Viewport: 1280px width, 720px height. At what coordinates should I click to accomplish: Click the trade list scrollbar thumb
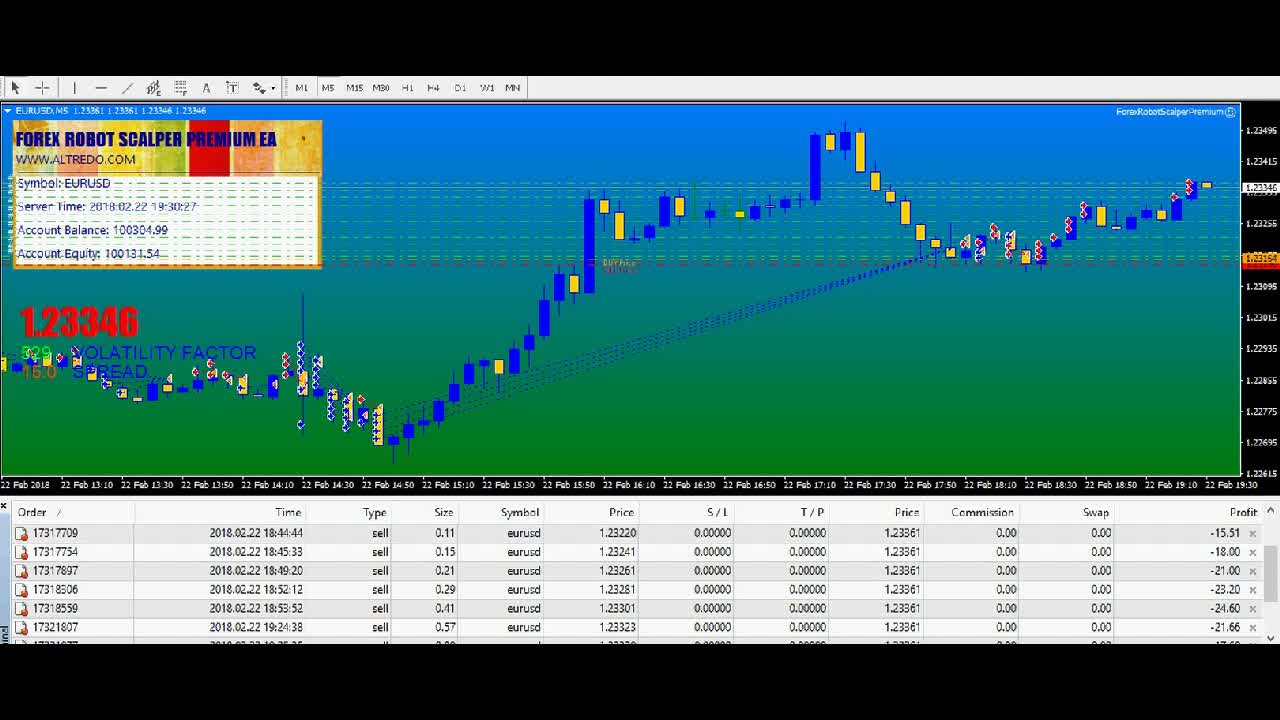pos(1271,574)
